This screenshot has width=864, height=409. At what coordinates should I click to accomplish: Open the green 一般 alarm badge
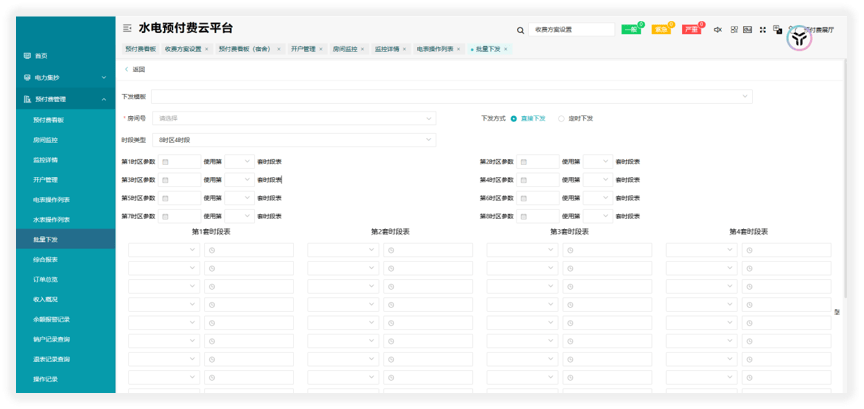(631, 30)
